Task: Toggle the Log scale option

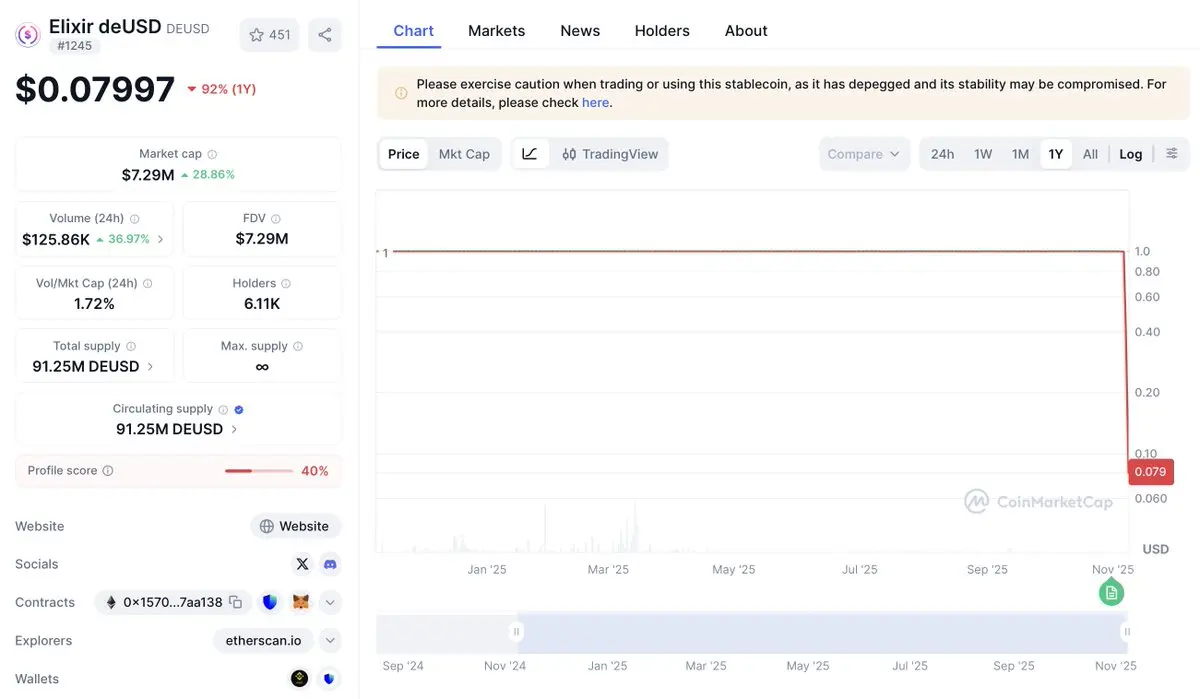Action: 1131,154
